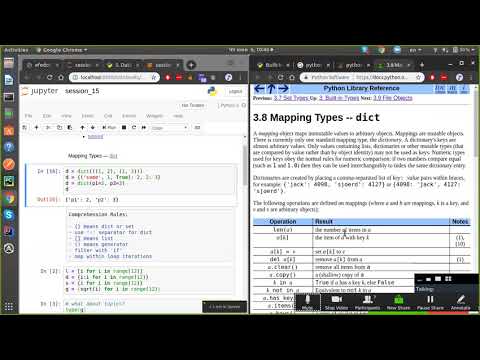Click New Share in the Zoom toolbar
480x360 pixels.
pyautogui.click(x=398, y=302)
